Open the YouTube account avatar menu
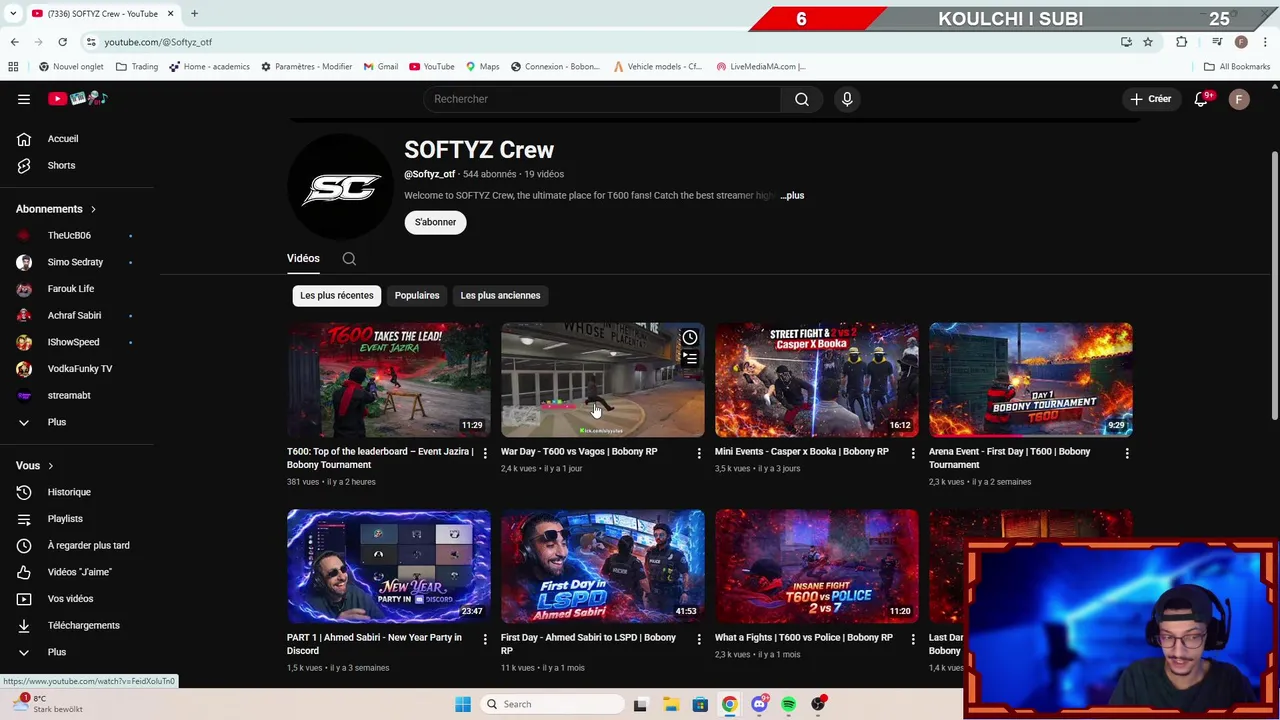Image resolution: width=1280 pixels, height=720 pixels. (x=1239, y=99)
